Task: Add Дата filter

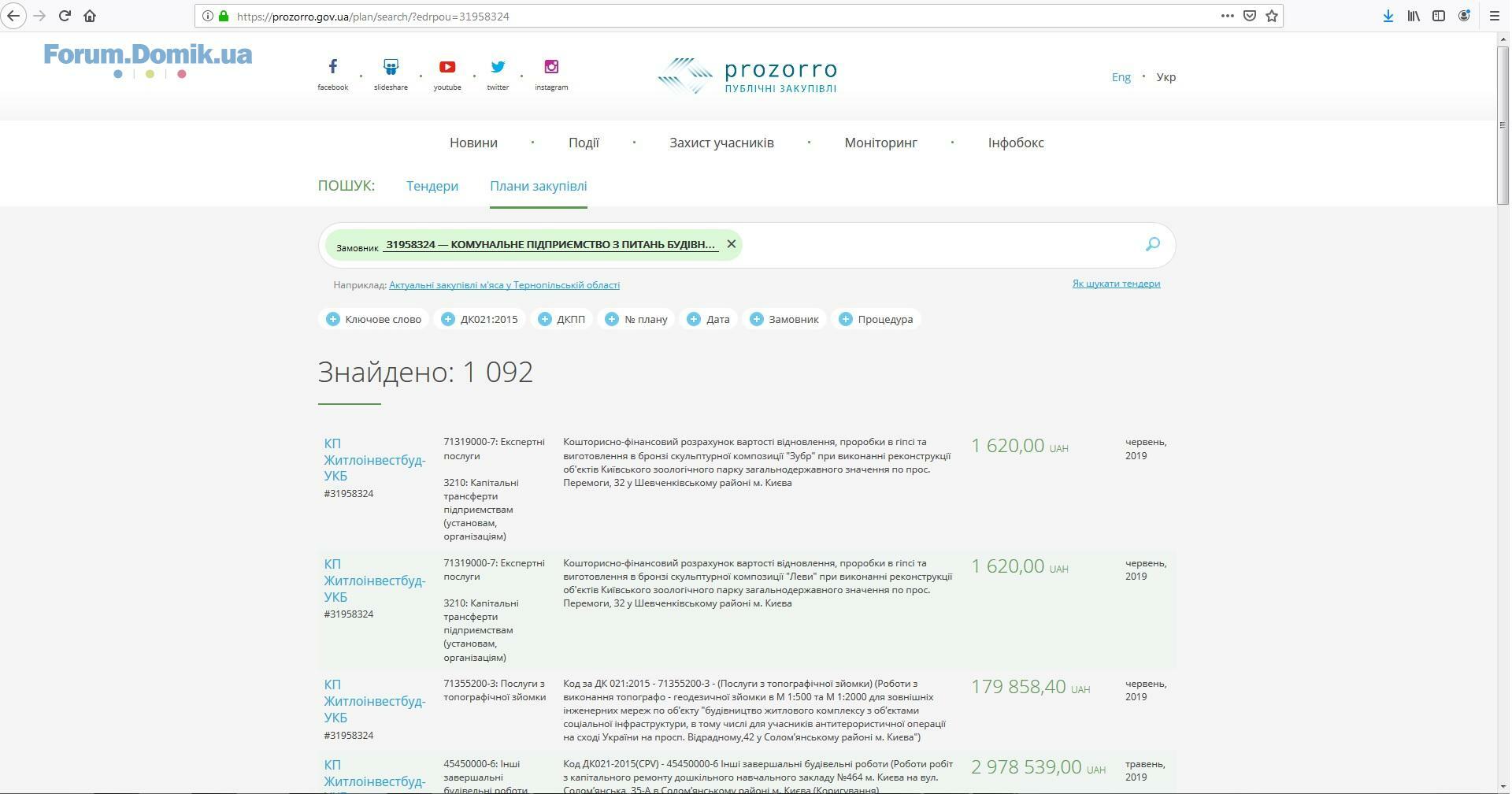Action: [708, 319]
